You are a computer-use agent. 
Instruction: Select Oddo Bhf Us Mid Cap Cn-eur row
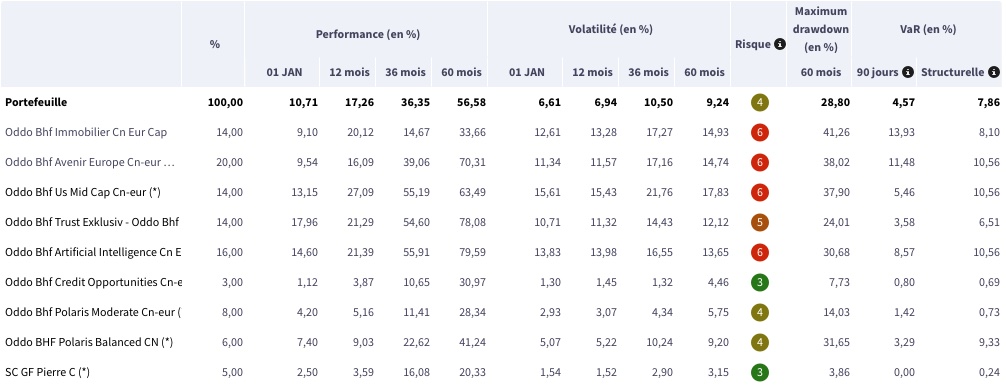click(x=503, y=192)
